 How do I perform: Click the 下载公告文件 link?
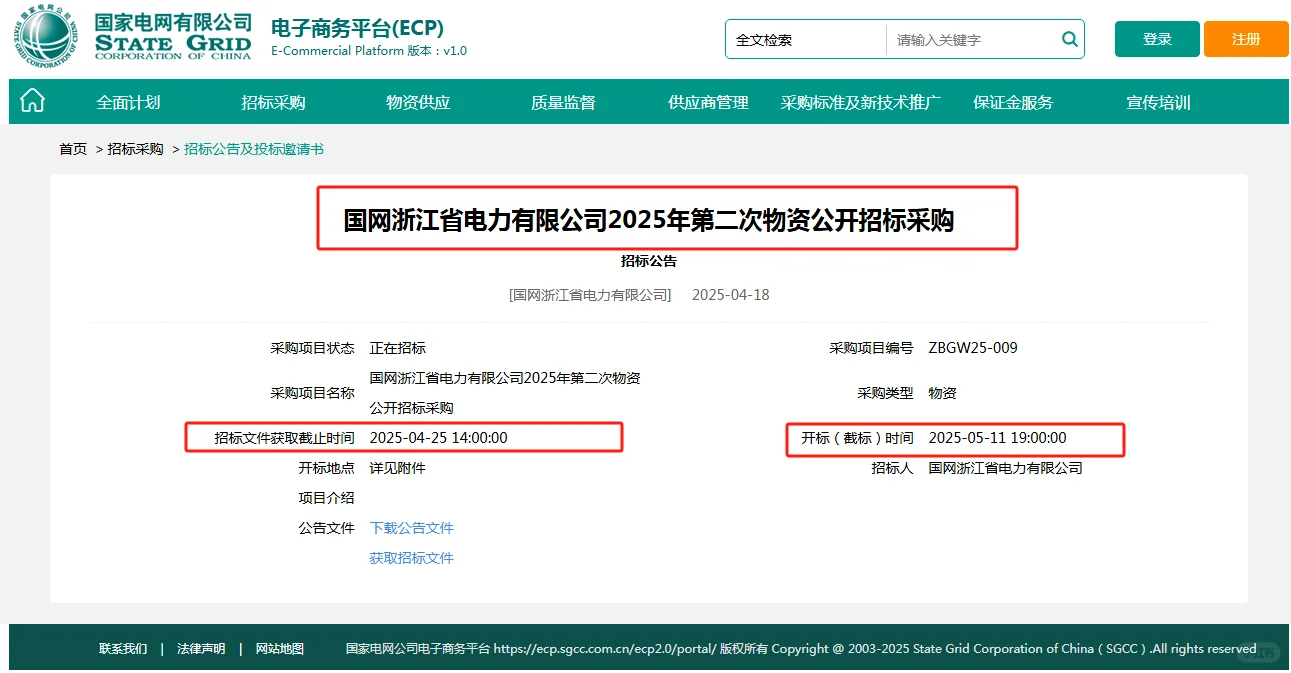click(410, 528)
